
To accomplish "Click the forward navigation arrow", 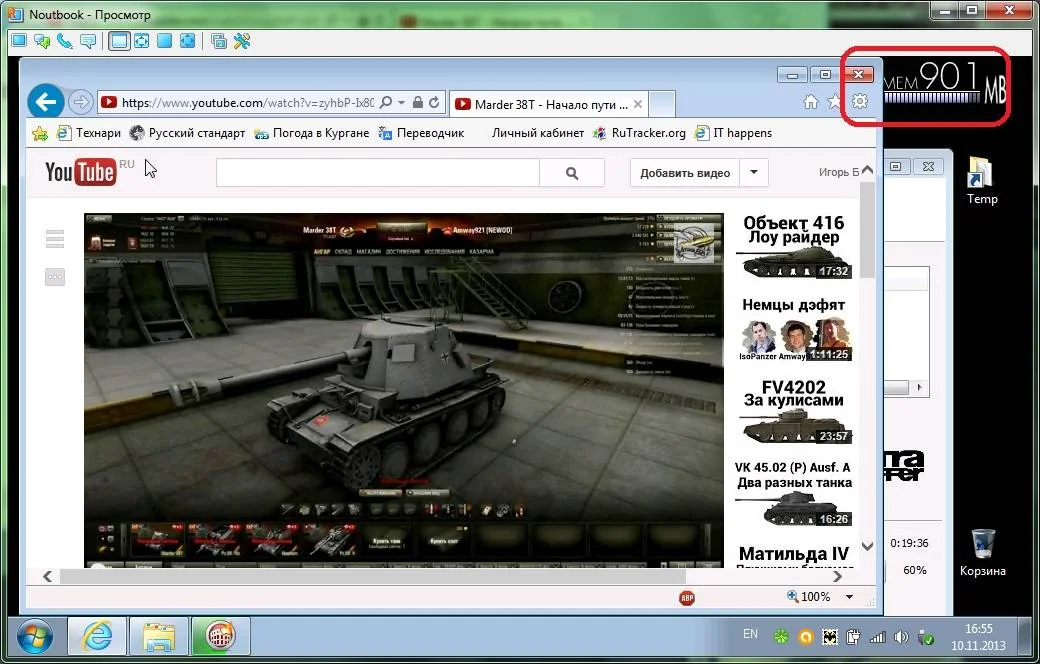I will click(81, 102).
